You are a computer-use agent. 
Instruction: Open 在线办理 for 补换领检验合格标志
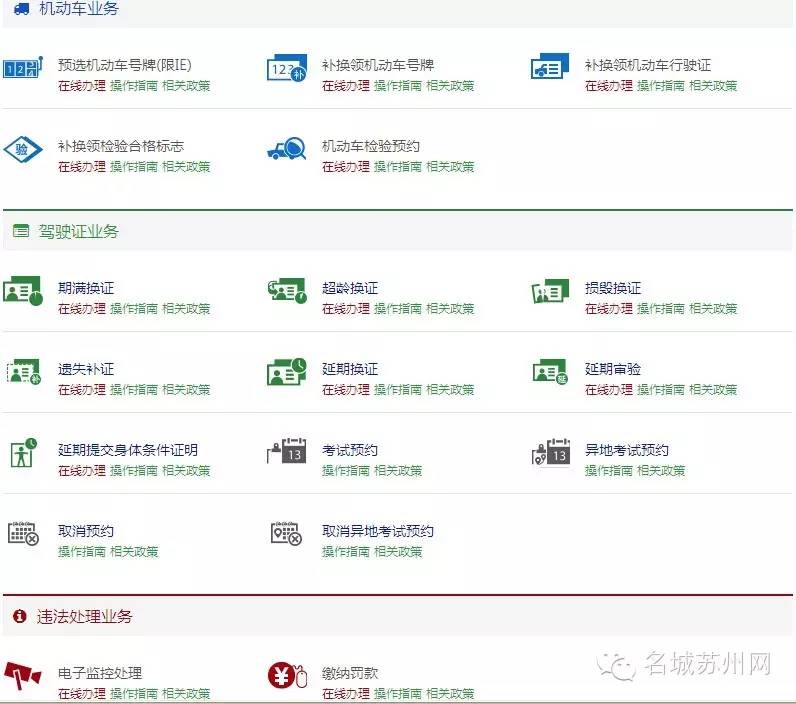point(82,166)
